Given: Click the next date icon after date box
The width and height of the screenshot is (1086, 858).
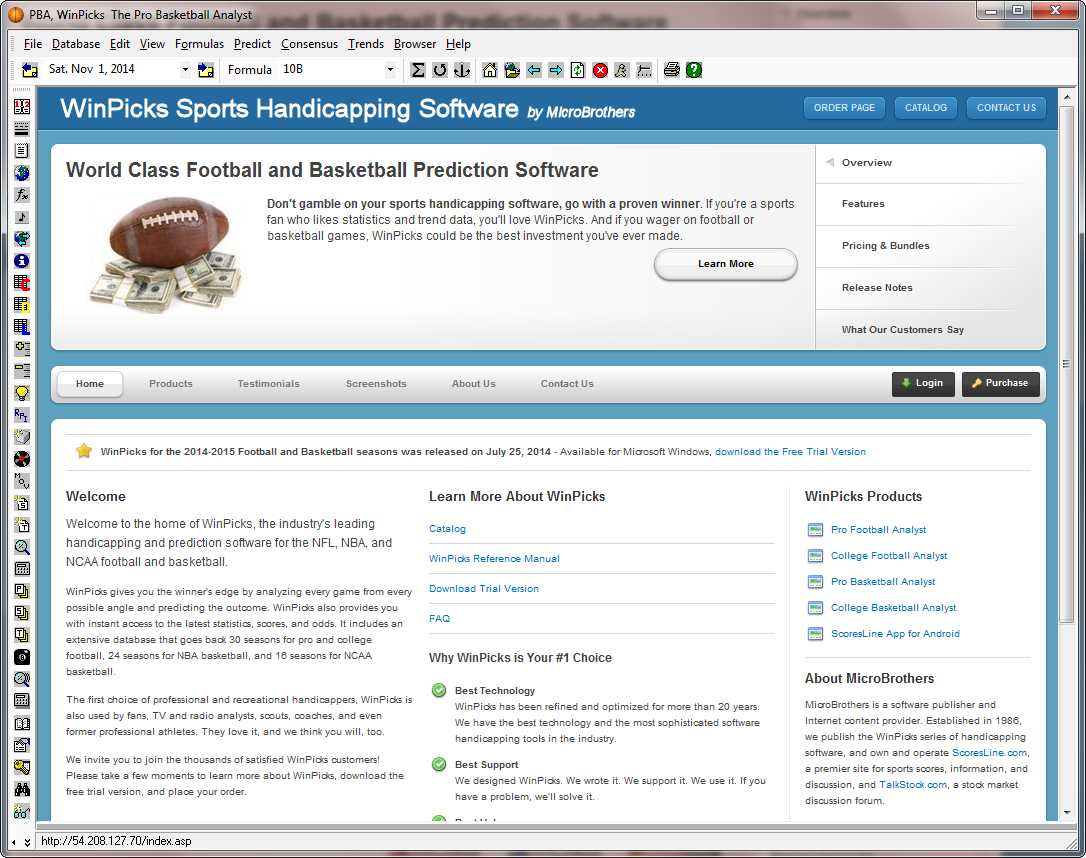Looking at the screenshot, I should 206,70.
